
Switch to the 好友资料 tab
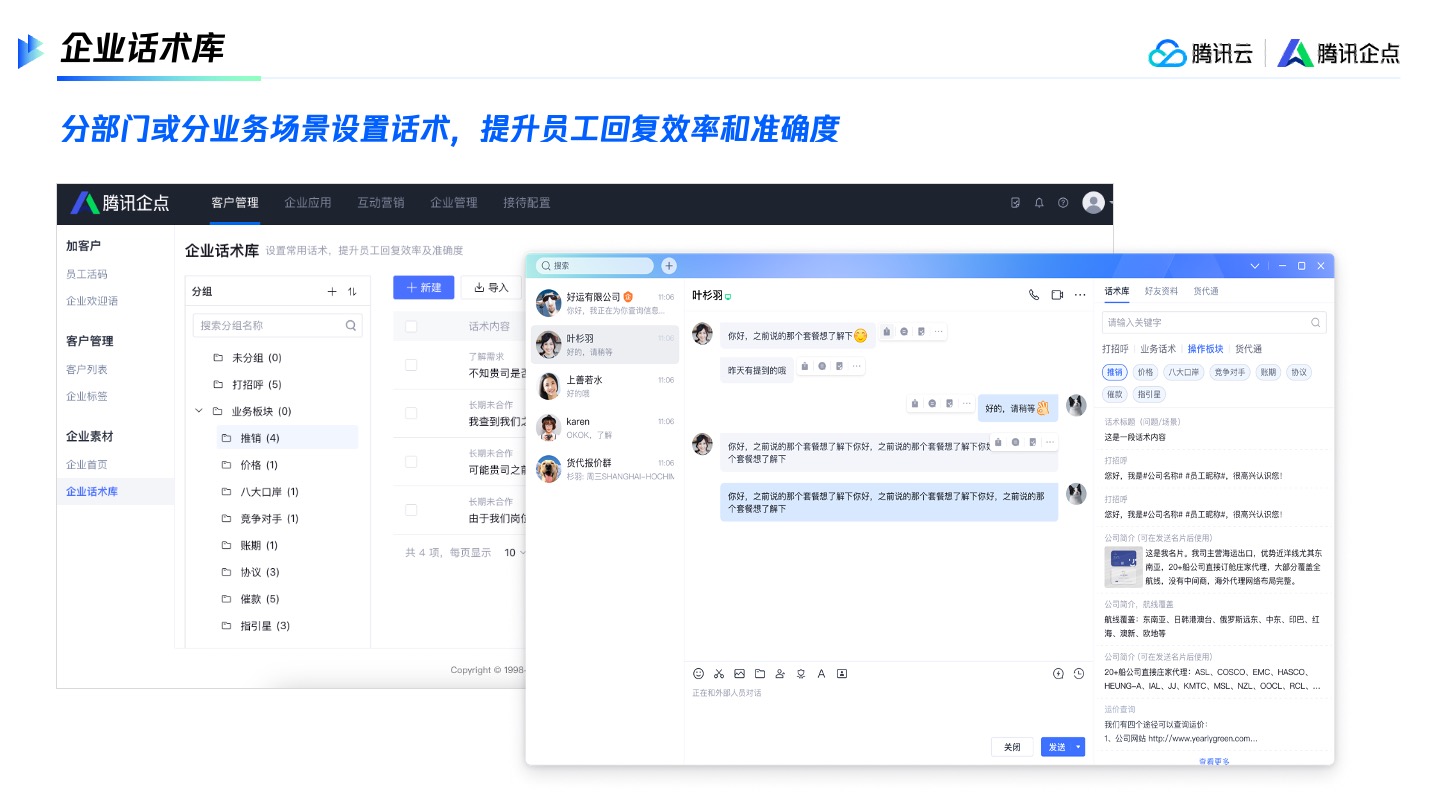pyautogui.click(x=1161, y=292)
